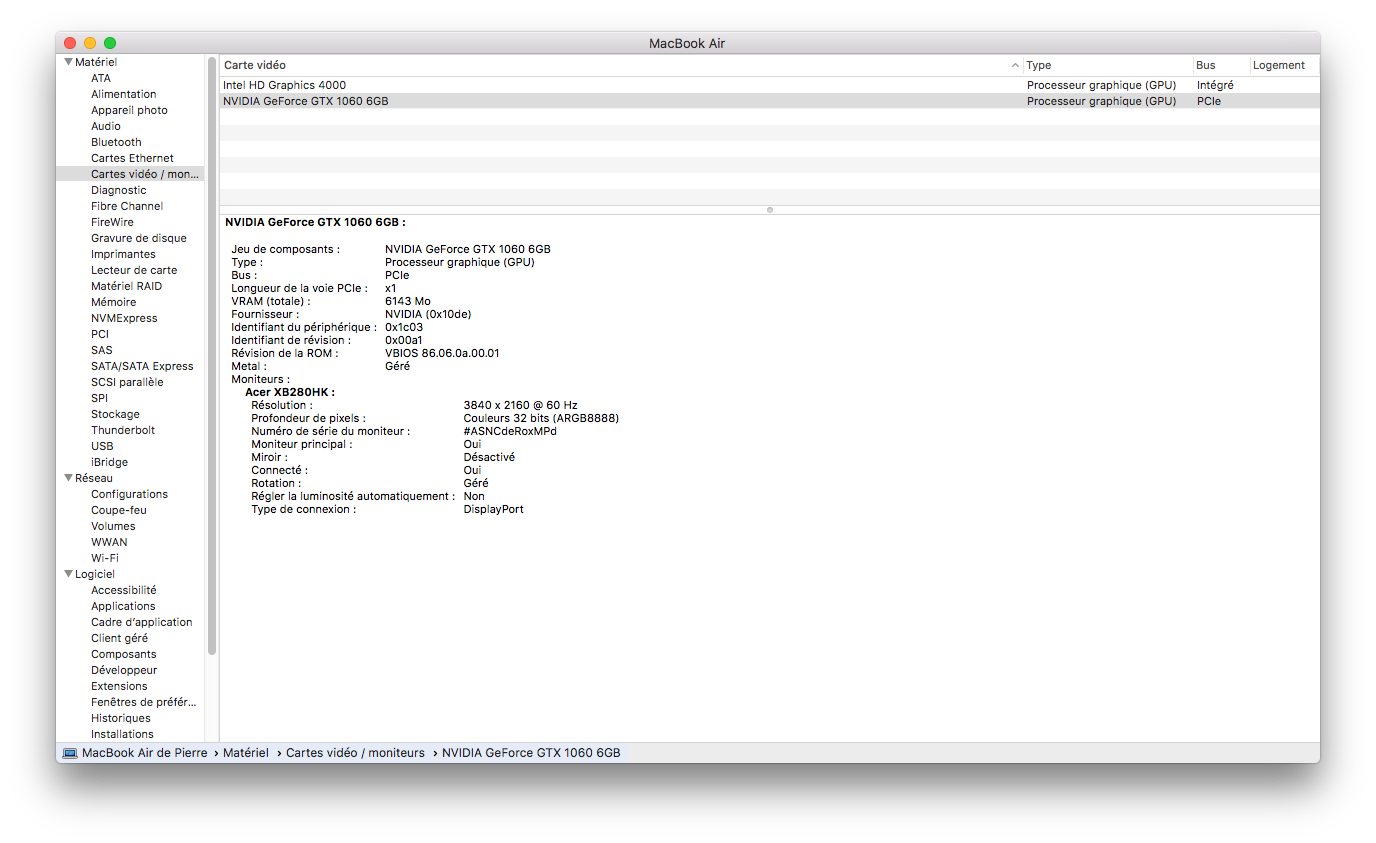The image size is (1376, 843).
Task: Click Cartes vidéo / moniteurs in the path bar
Action: (355, 753)
